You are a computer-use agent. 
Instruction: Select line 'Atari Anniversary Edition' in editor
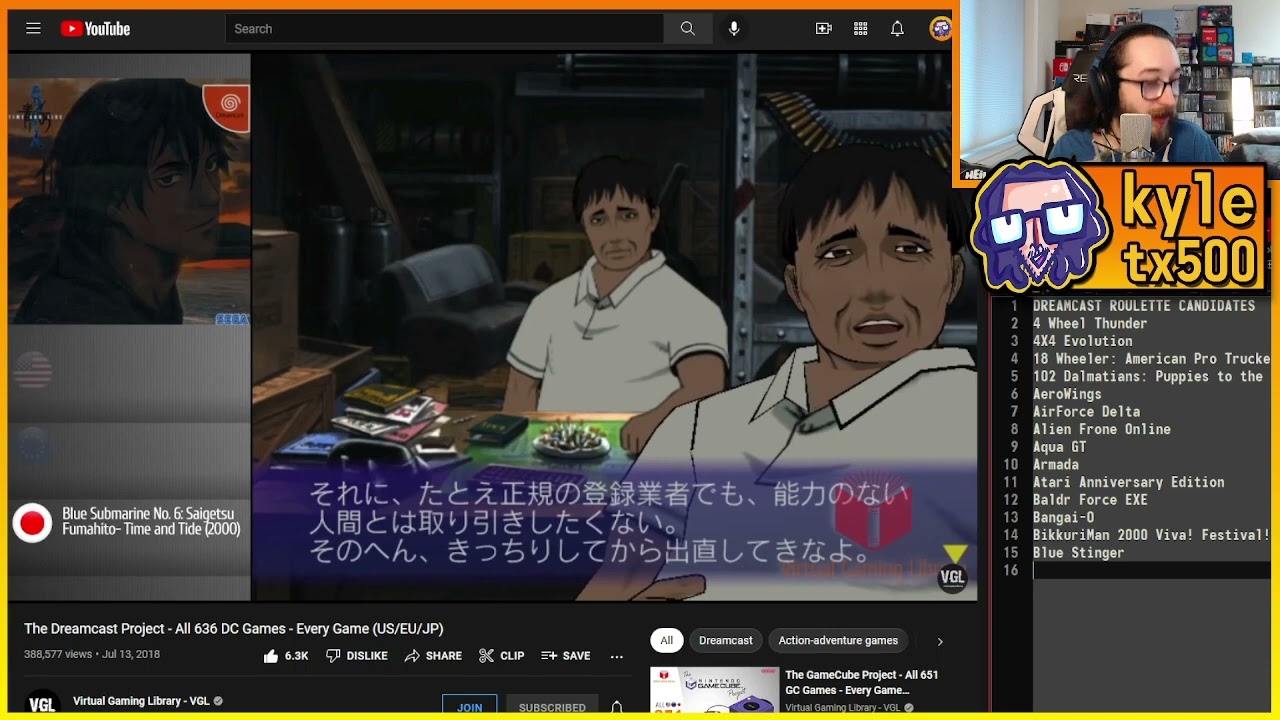click(x=1129, y=482)
